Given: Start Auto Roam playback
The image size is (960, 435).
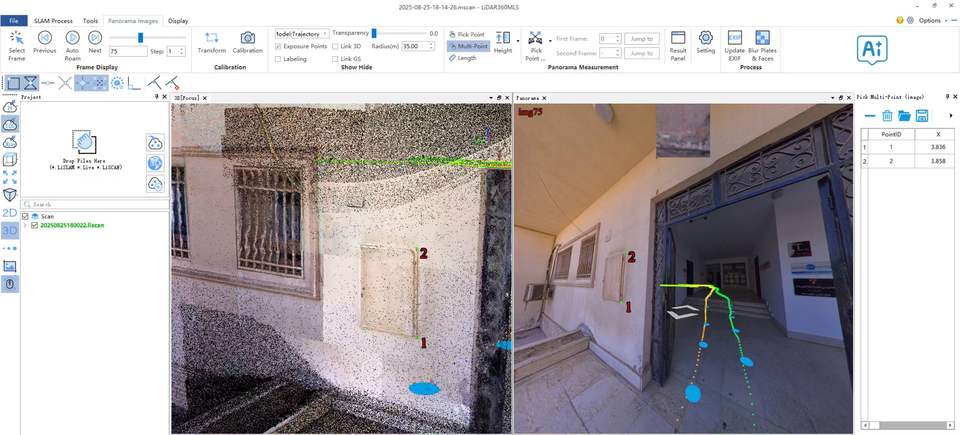Looking at the screenshot, I should [x=72, y=45].
